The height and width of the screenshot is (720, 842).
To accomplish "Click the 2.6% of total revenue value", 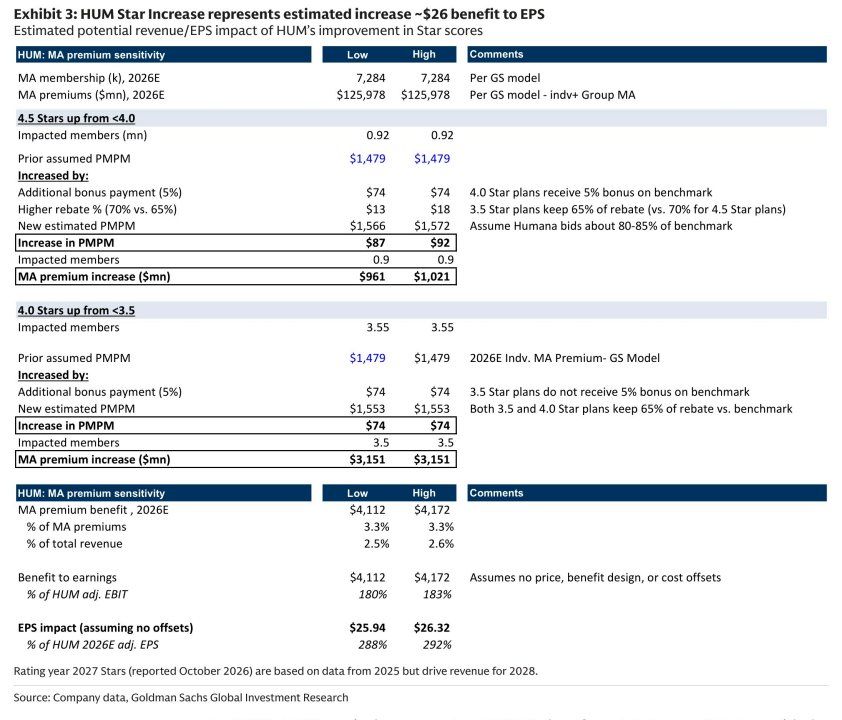I will [x=441, y=543].
